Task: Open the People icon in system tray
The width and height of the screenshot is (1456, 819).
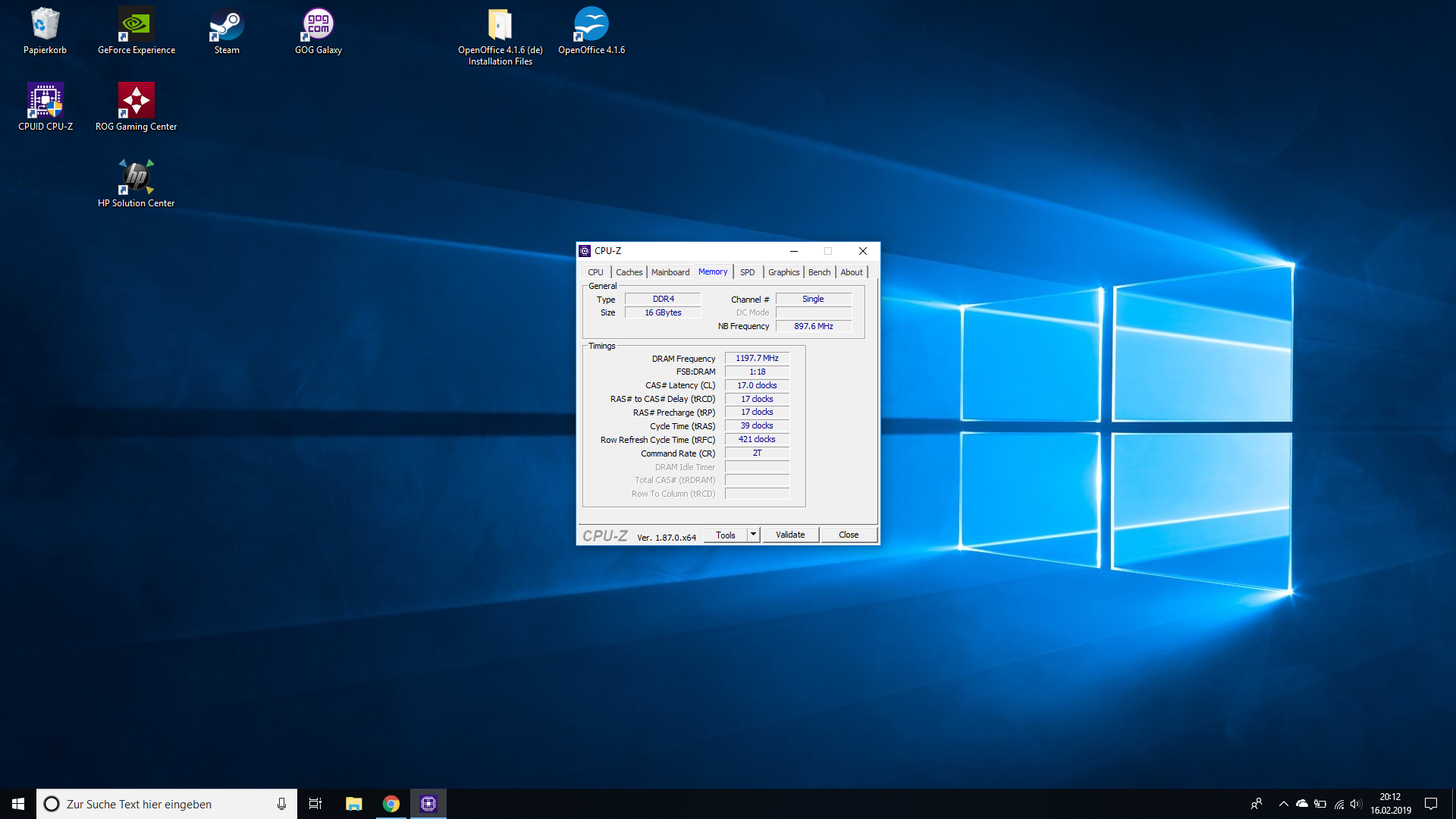Action: 1257,804
